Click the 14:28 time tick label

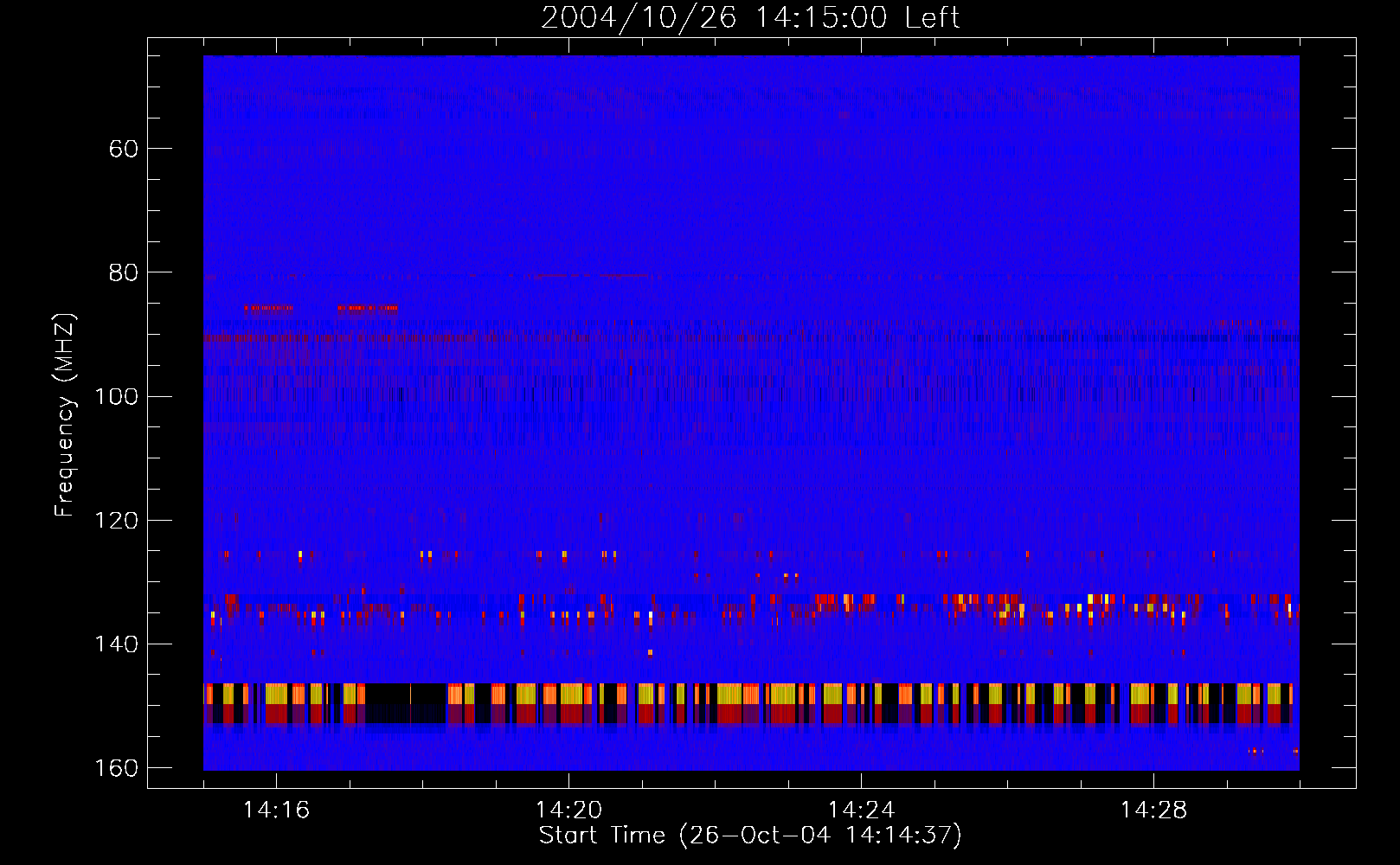(x=1153, y=811)
